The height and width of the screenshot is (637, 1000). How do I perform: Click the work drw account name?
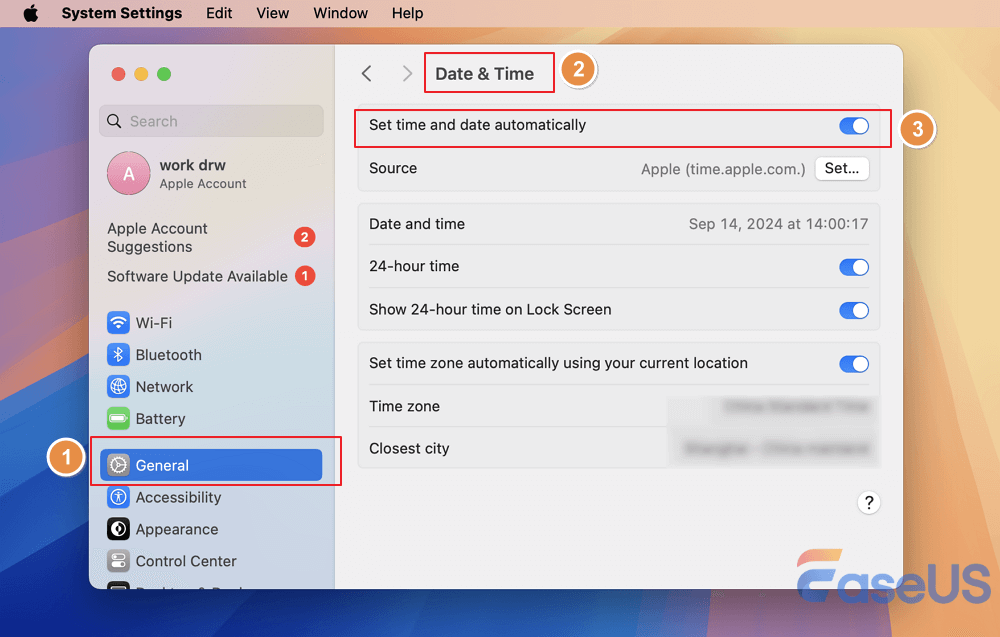(x=193, y=165)
